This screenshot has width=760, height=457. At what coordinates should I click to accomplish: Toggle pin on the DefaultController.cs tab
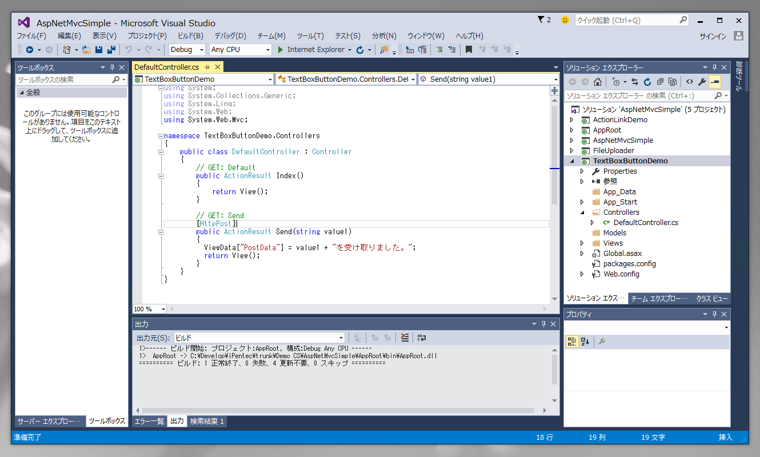coord(207,67)
